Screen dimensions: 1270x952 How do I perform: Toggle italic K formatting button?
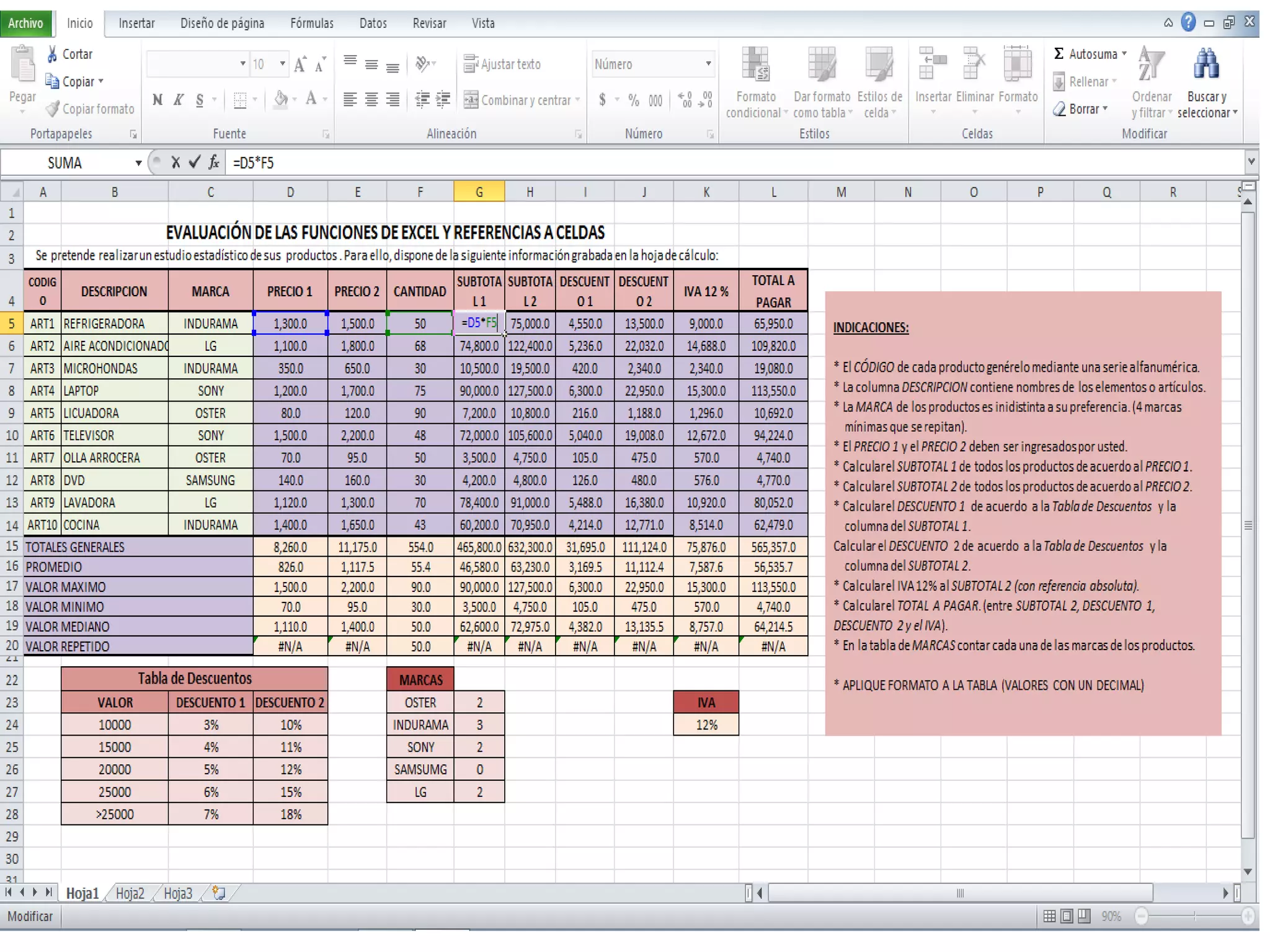coord(179,100)
